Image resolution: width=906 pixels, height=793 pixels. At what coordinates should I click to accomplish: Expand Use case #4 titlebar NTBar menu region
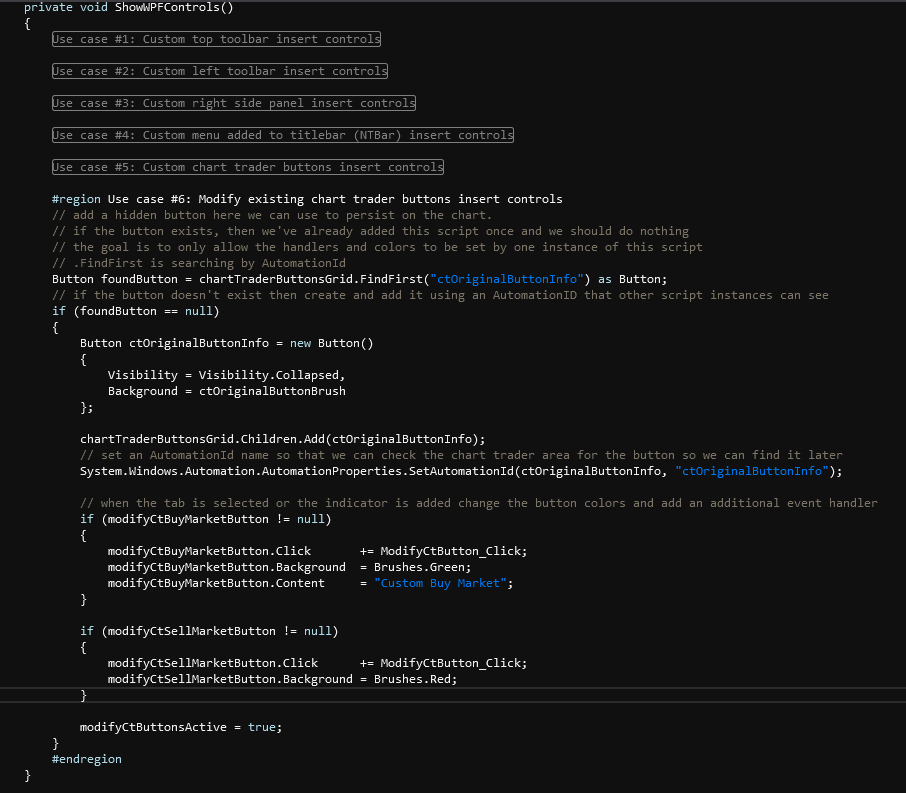click(282, 135)
